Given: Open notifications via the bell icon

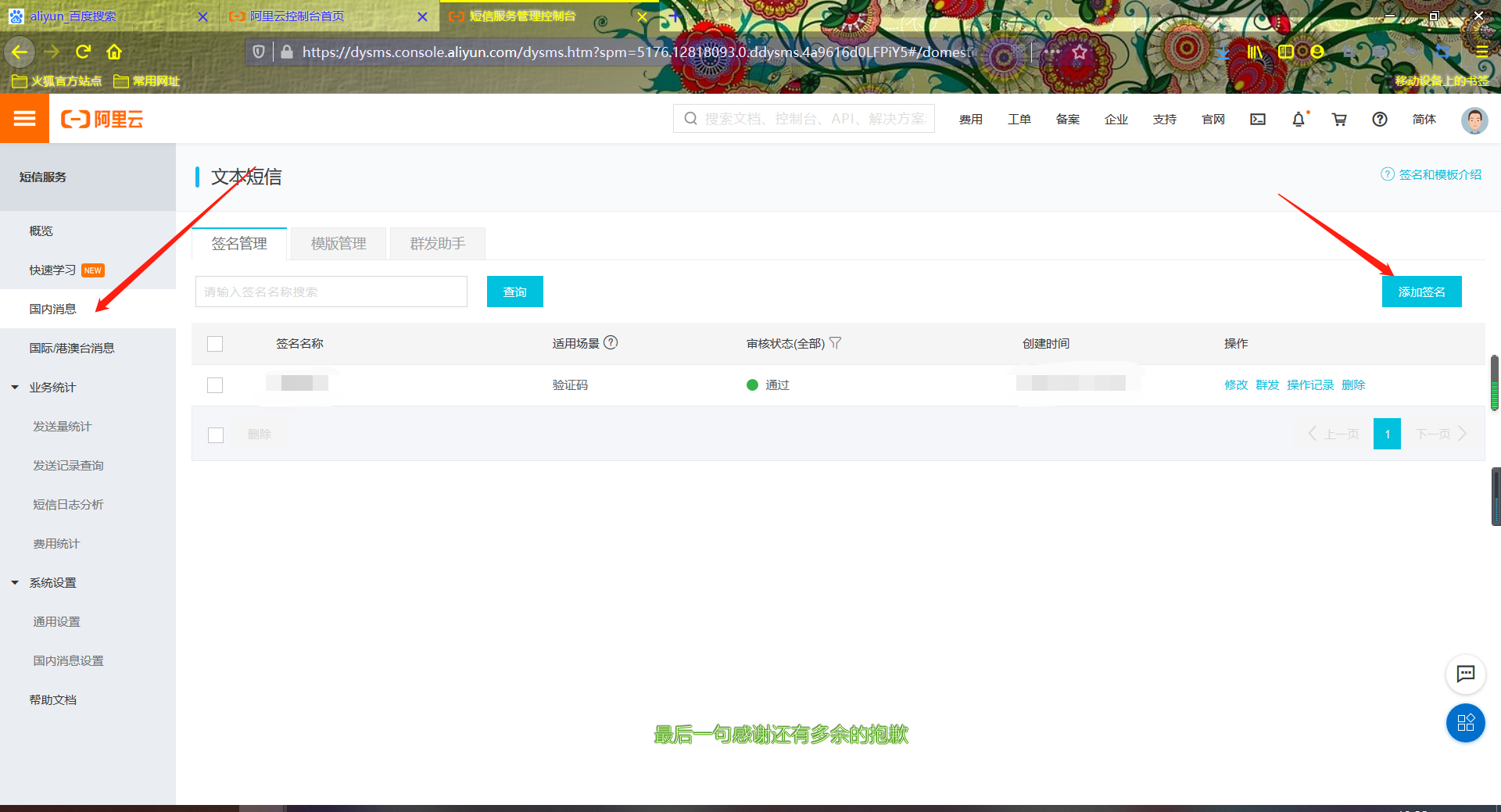Looking at the screenshot, I should coord(1299,119).
